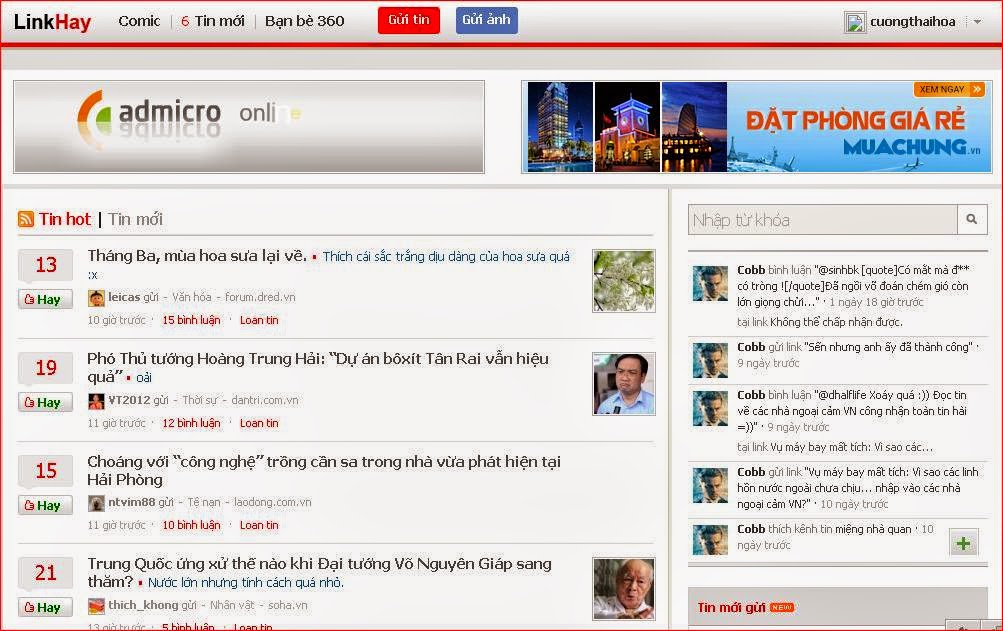Open the oải comment text link
Image resolution: width=1003 pixels, height=631 pixels.
click(x=144, y=378)
